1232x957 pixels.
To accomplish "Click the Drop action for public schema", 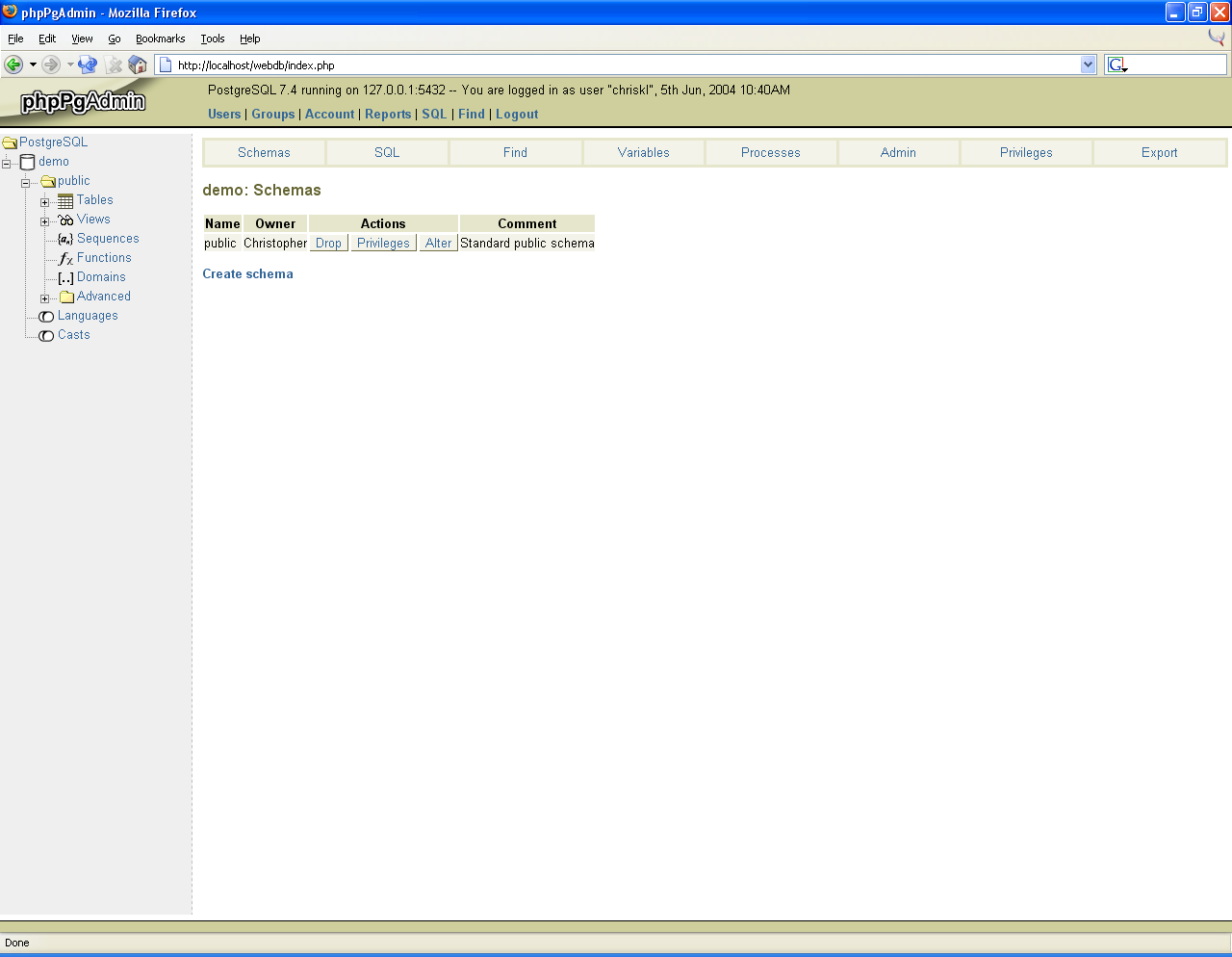I will pos(328,243).
